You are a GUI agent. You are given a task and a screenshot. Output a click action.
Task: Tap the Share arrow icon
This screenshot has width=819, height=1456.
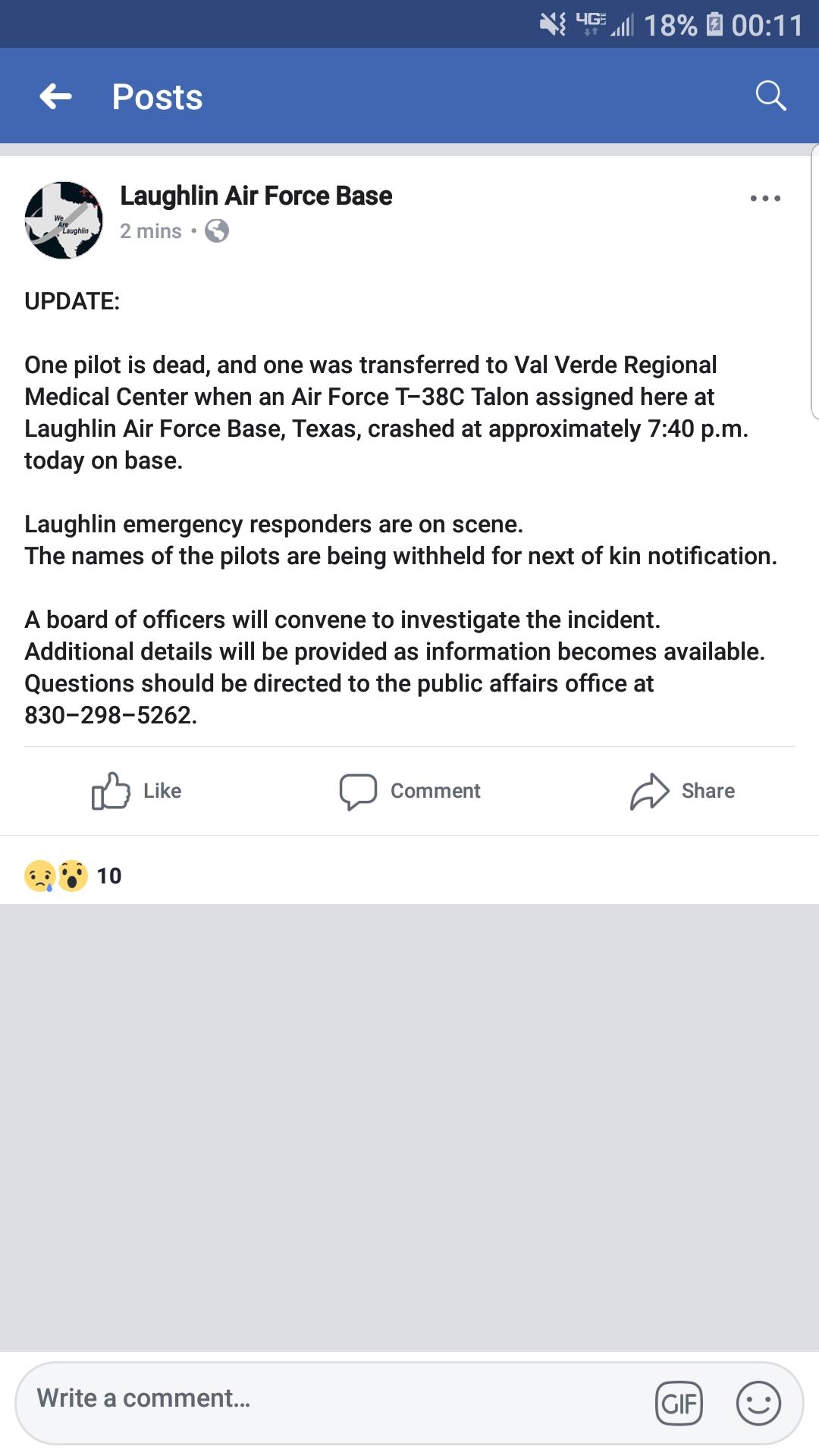click(649, 791)
